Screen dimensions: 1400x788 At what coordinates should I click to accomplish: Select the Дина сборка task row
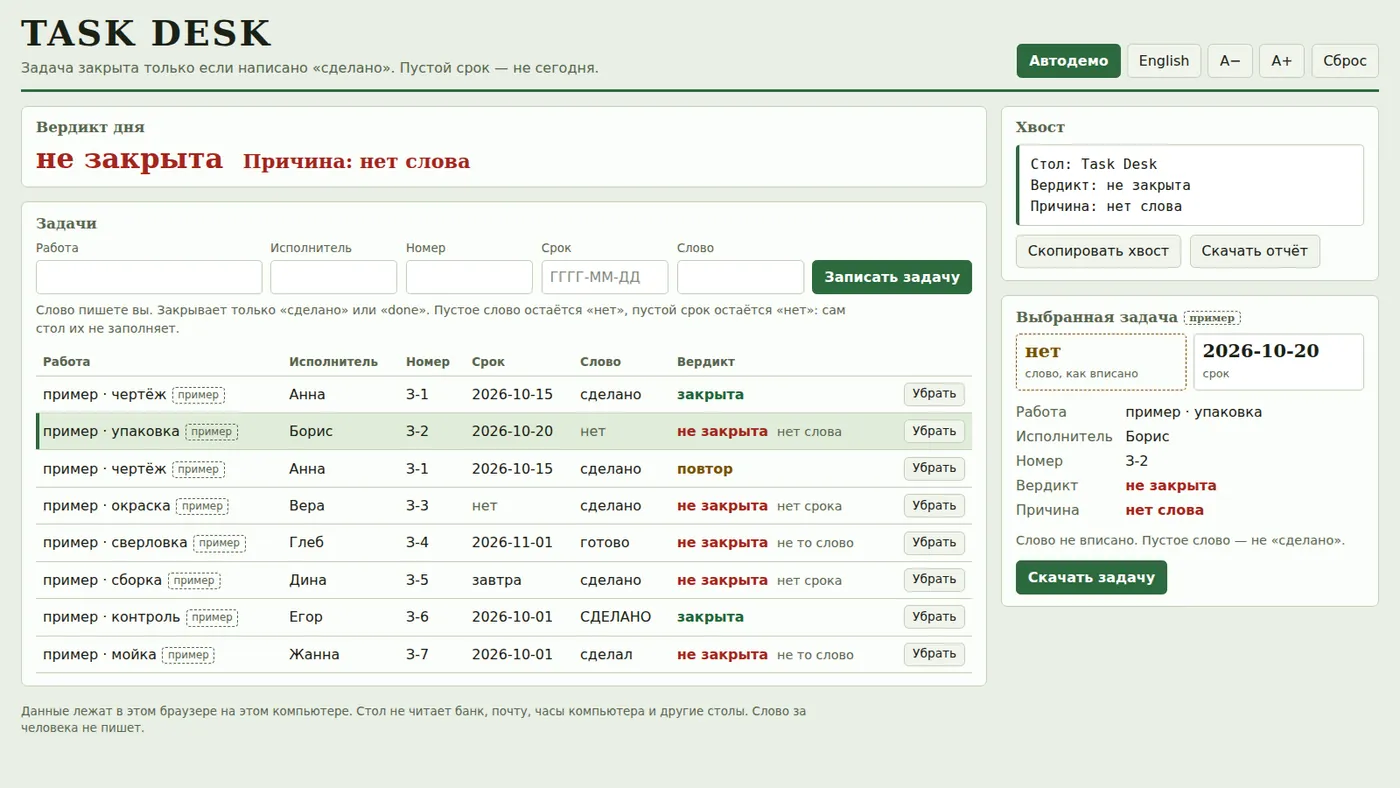(x=504, y=580)
